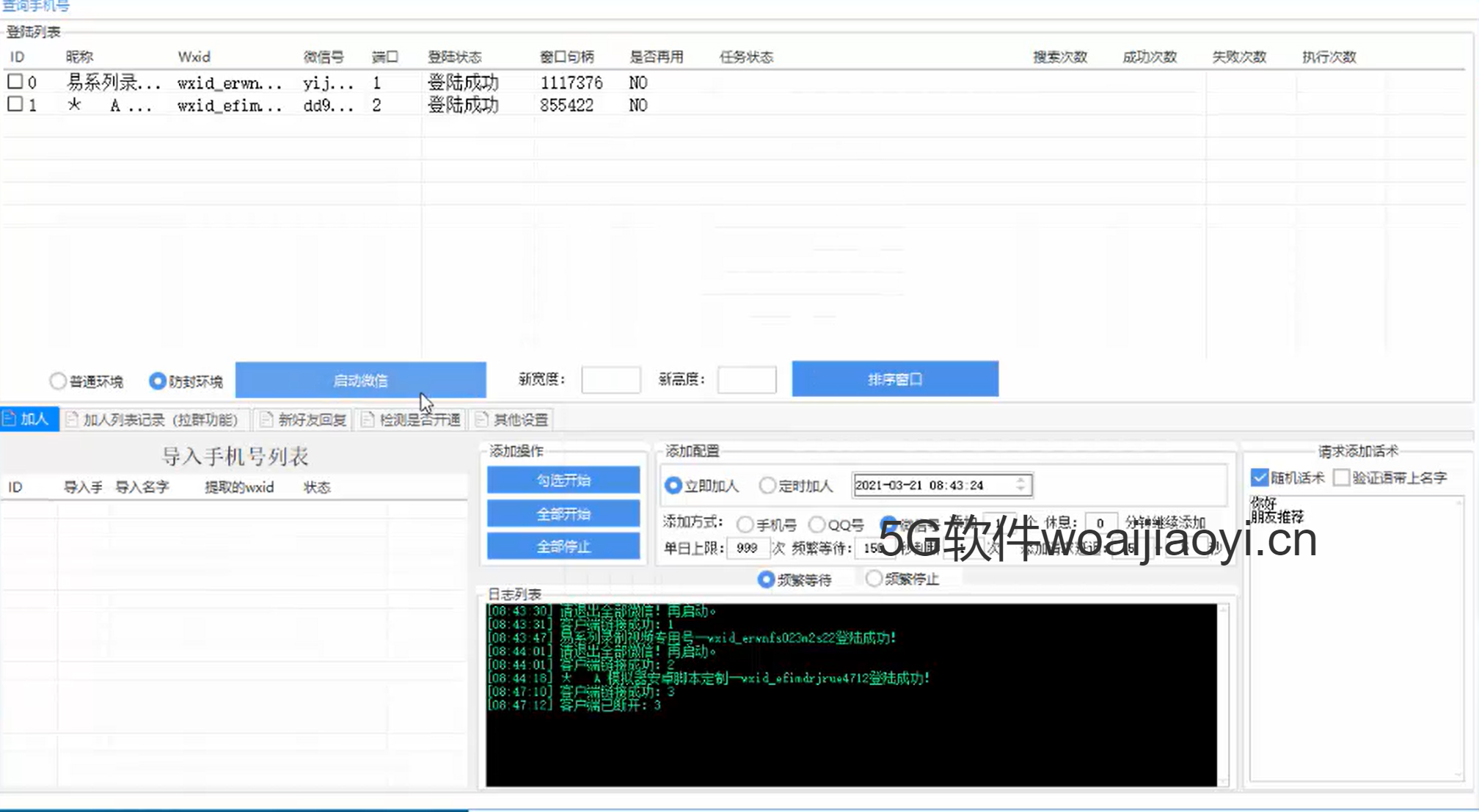The width and height of the screenshot is (1479, 812).
Task: Click the 是否再用 column header
Action: click(x=656, y=56)
